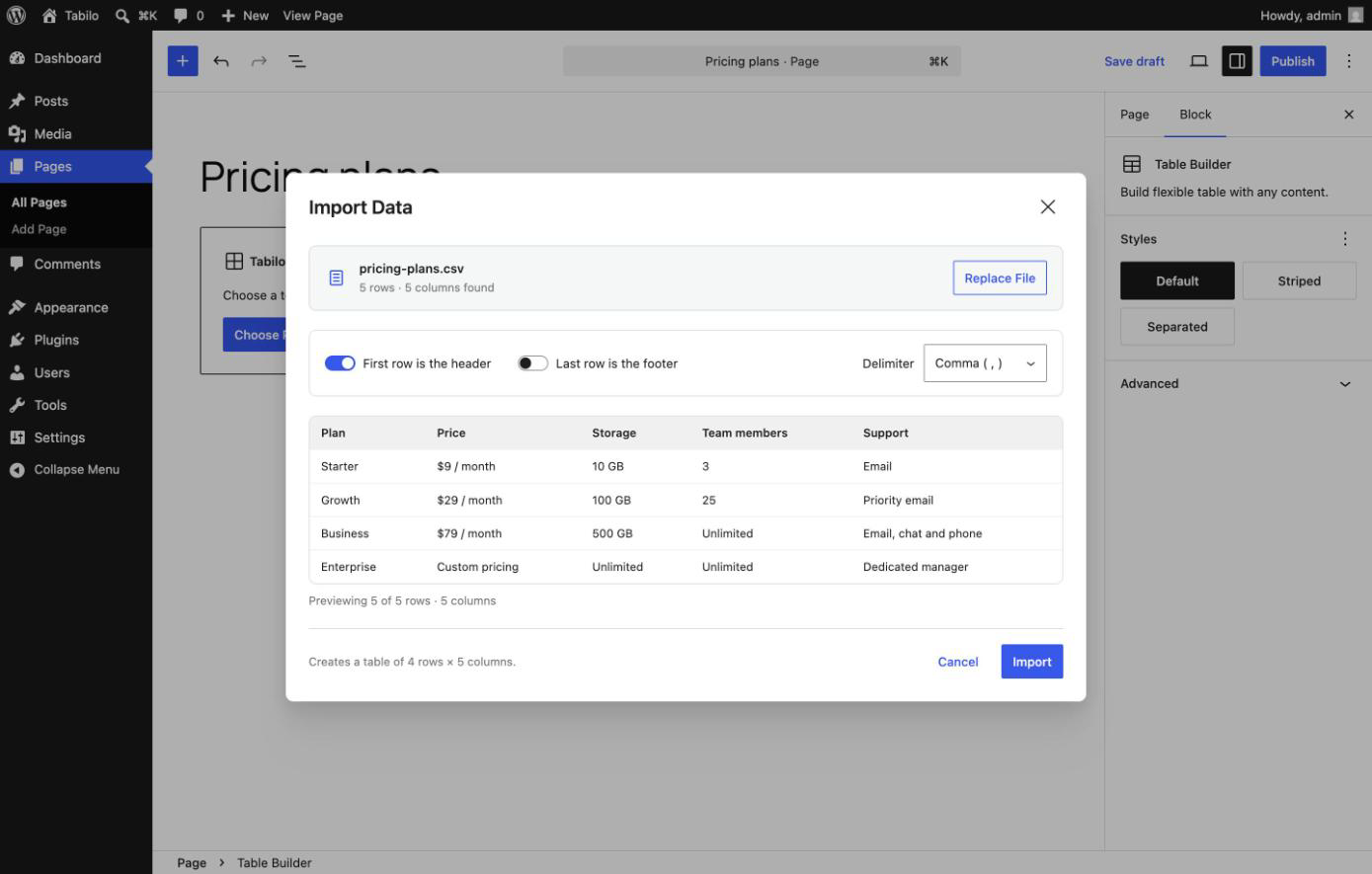Open the preview device view icon
This screenshot has height=874, width=1372.
pos(1198,61)
